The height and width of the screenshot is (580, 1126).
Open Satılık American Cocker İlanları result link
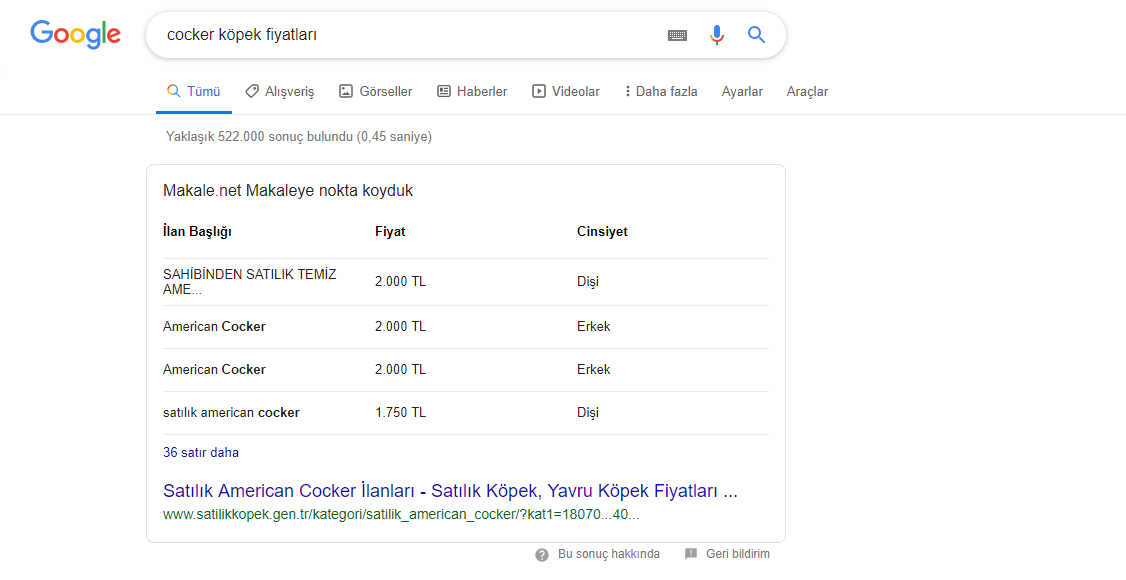pyautogui.click(x=450, y=491)
